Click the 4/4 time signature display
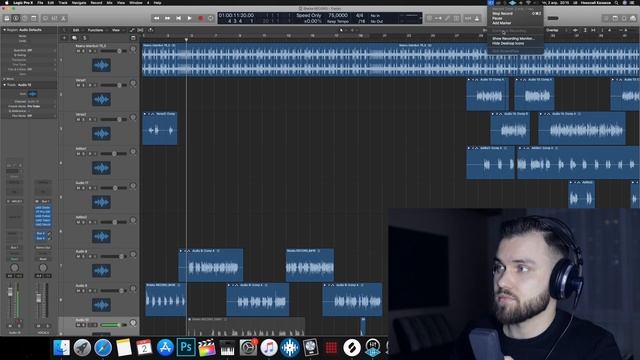 360,16
